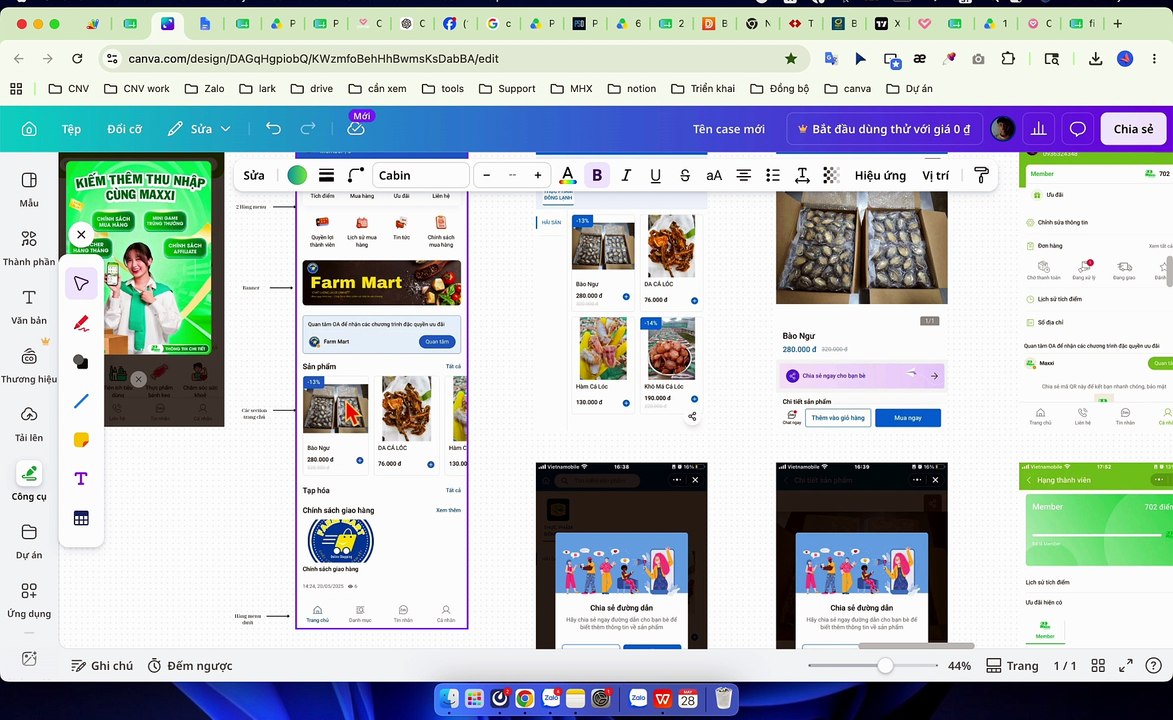Screen dimensions: 1173x720
Task: Open Ghi chú notes
Action: pyautogui.click(x=102, y=665)
